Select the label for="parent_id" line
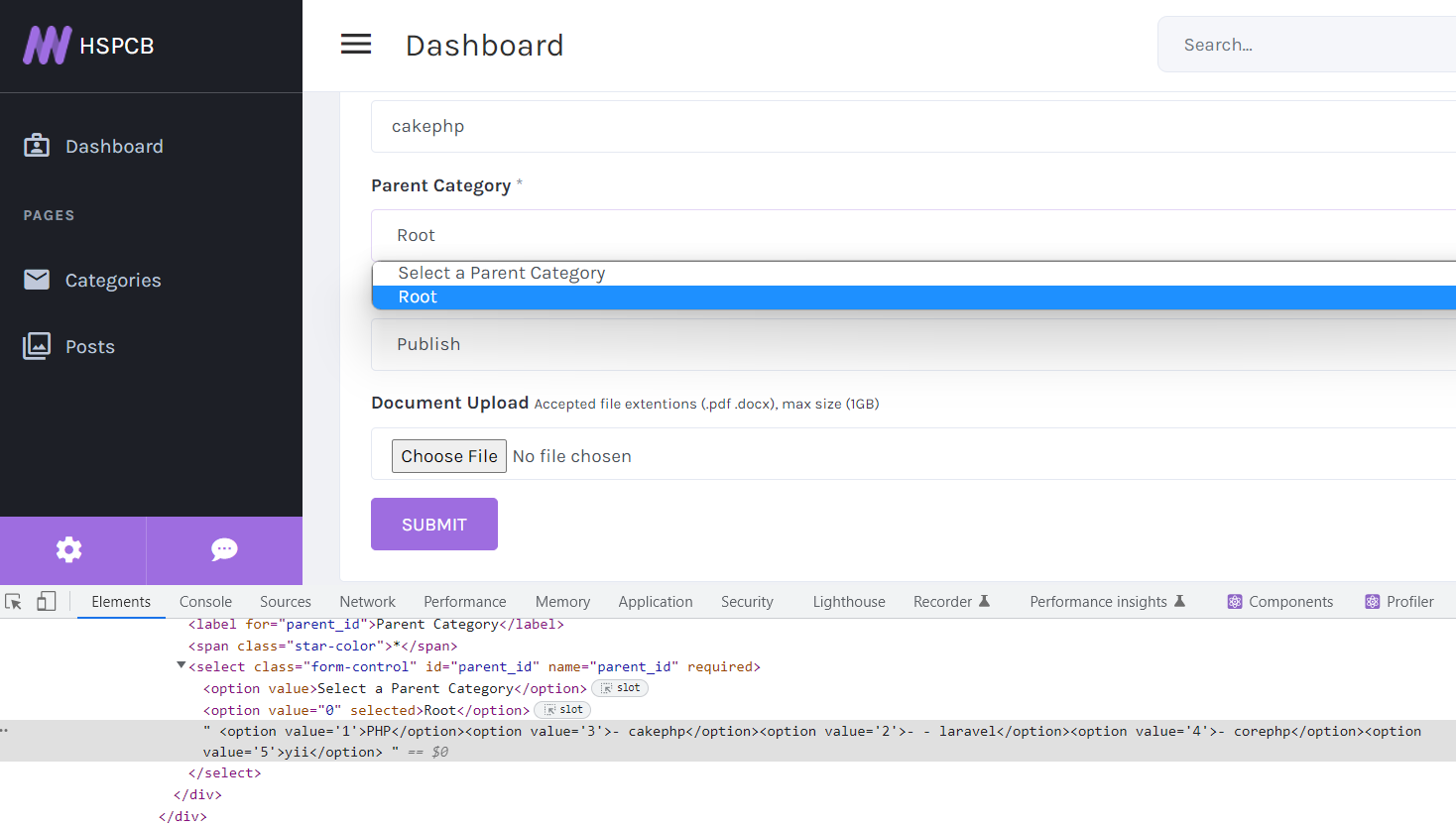 click(376, 625)
